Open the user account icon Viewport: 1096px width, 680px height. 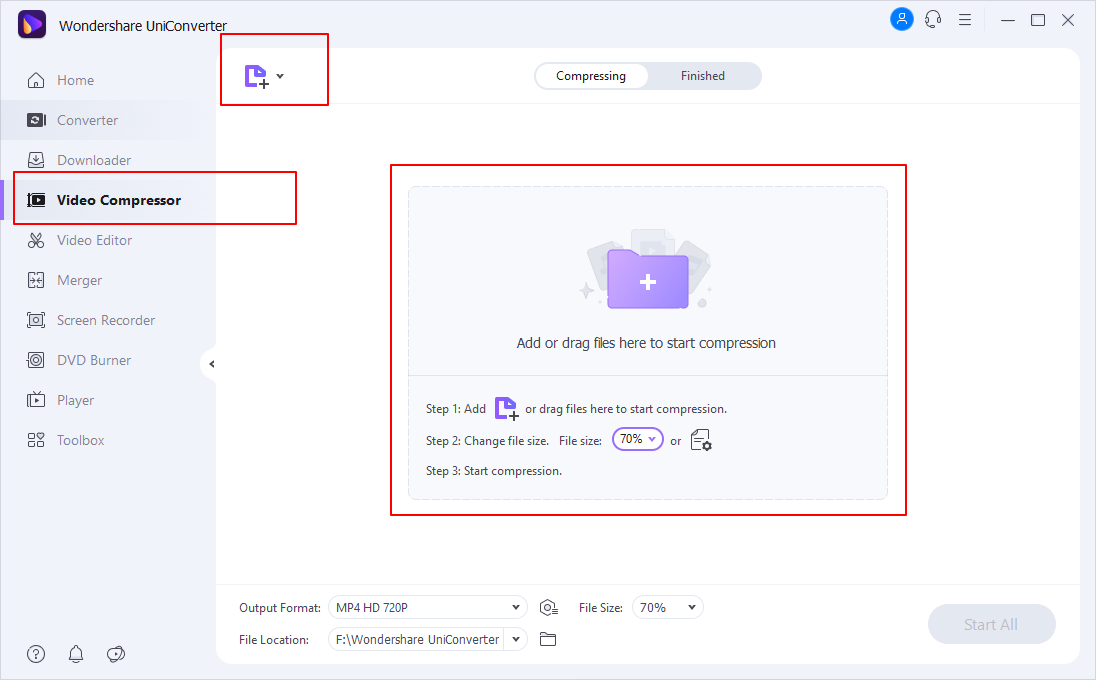pyautogui.click(x=902, y=20)
